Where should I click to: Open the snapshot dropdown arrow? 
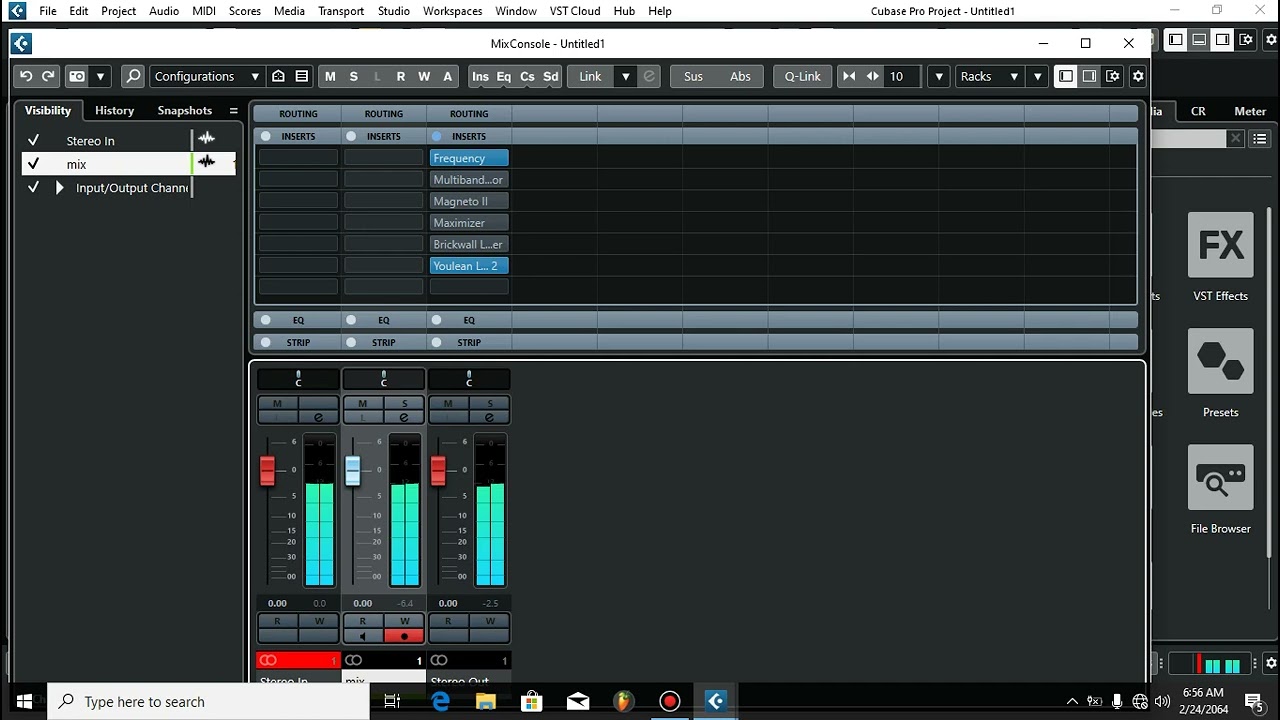point(100,76)
